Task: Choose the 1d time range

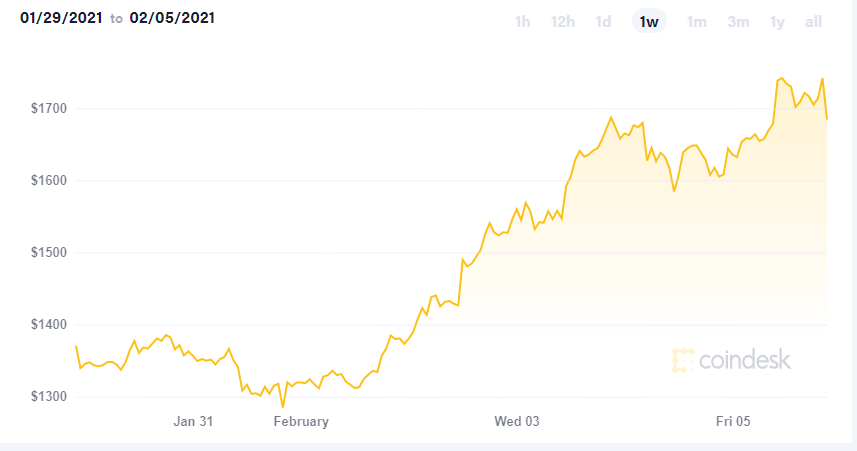Action: [603, 22]
